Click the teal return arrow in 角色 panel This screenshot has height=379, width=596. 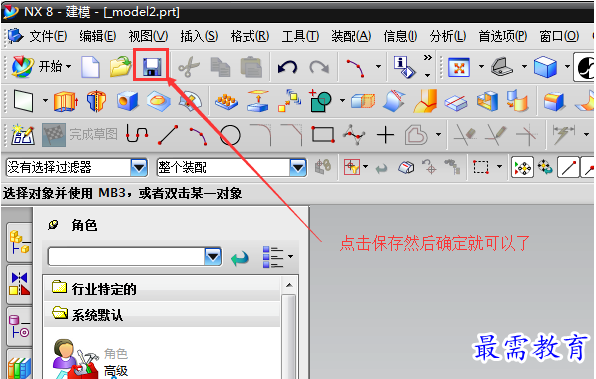click(x=240, y=258)
